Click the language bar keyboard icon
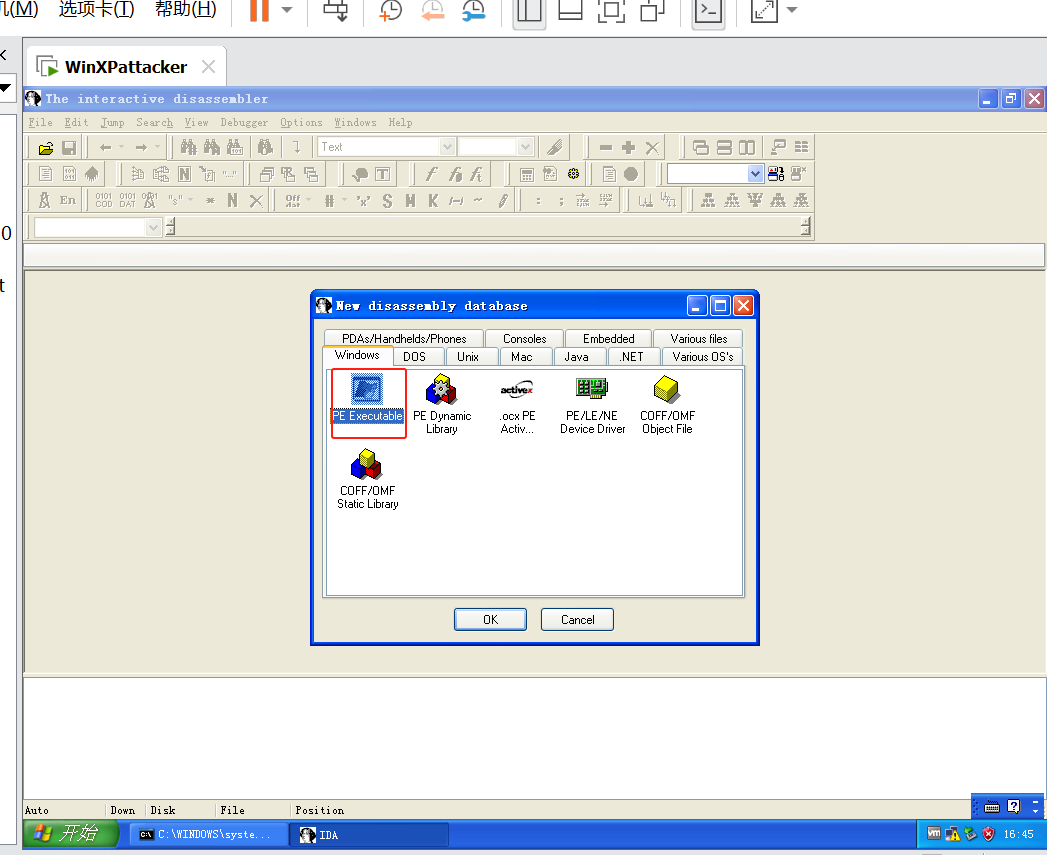1047x855 pixels. point(992,807)
